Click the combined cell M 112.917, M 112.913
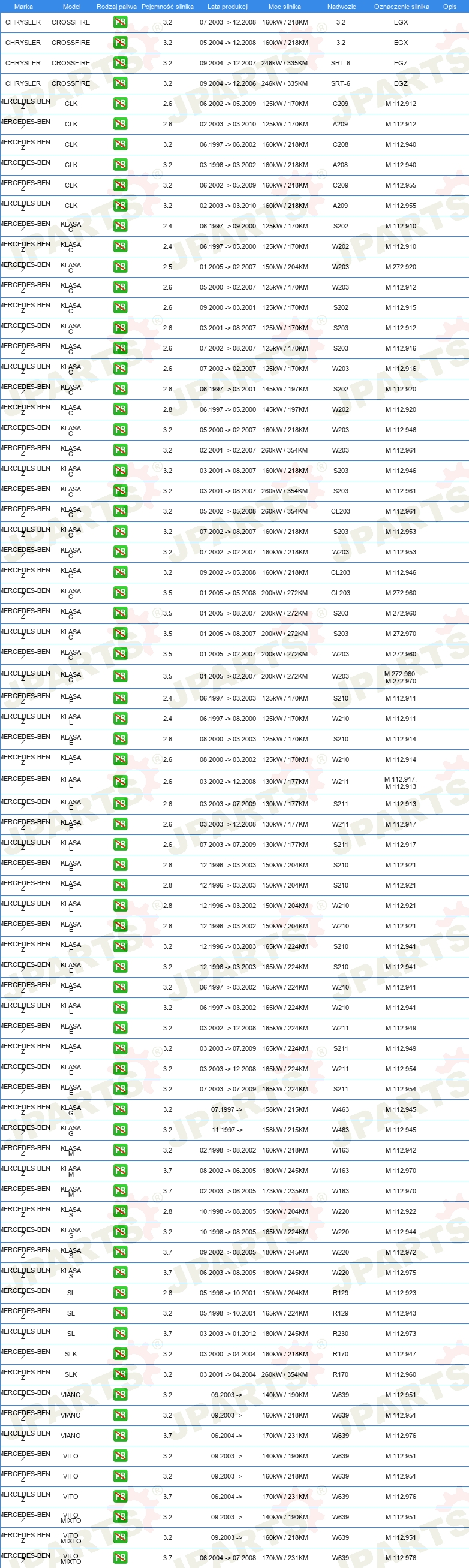469x1568 pixels. [x=401, y=783]
